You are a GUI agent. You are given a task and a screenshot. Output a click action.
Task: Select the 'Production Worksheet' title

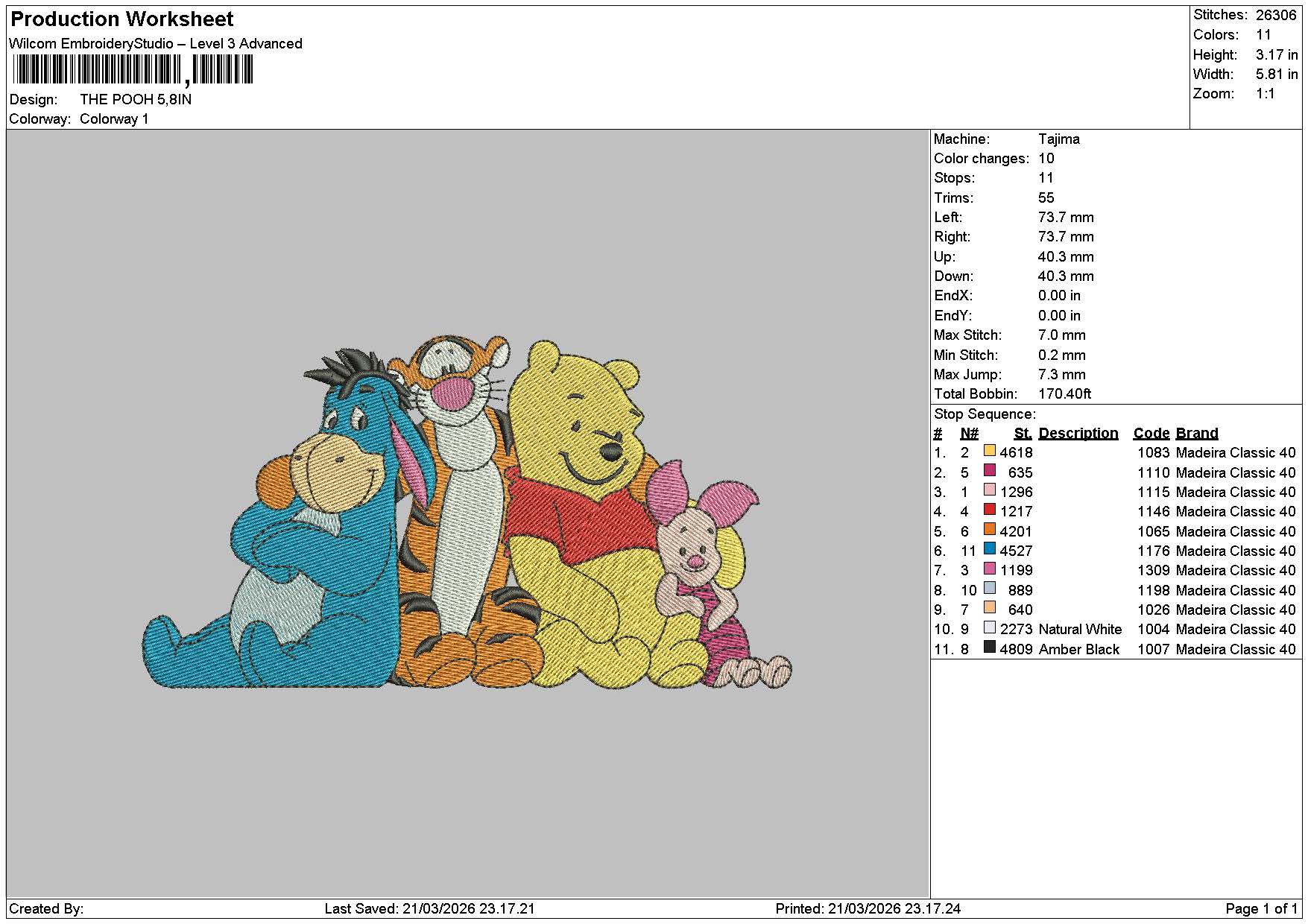point(121,19)
